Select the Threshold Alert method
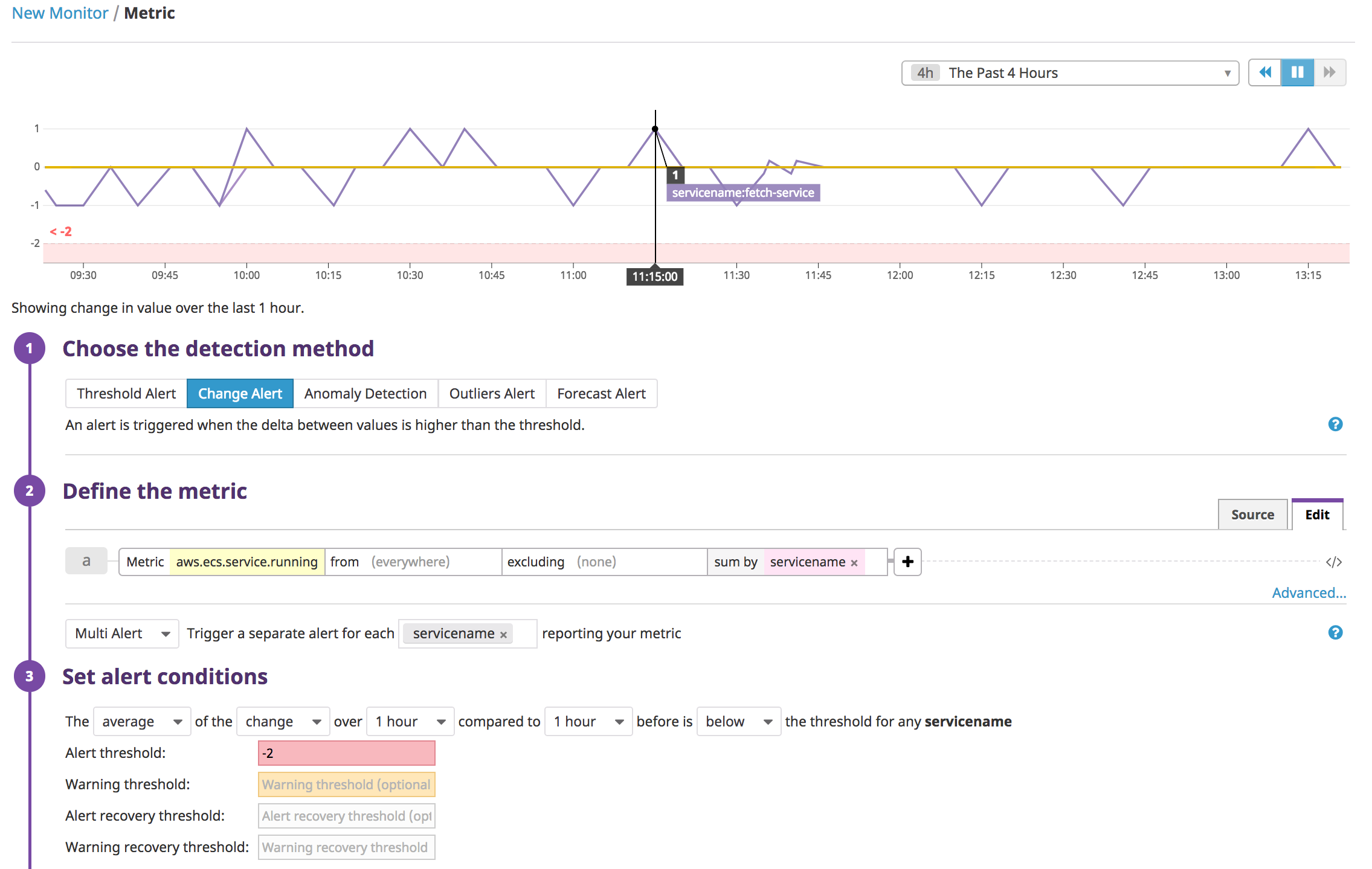The height and width of the screenshot is (869, 1372). (126, 393)
